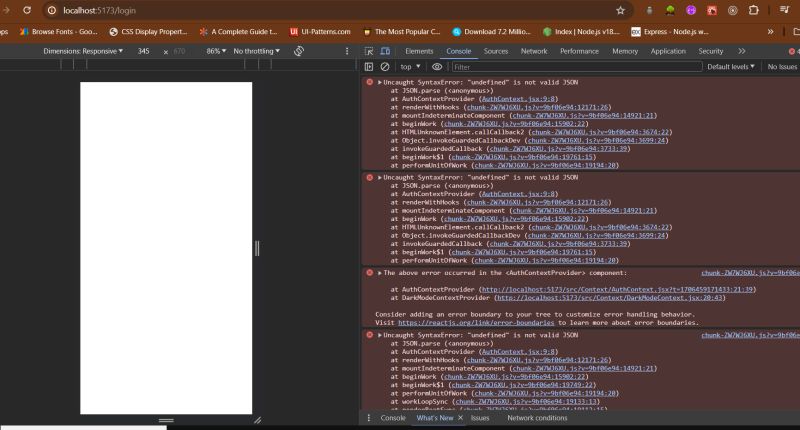Open the drawer Console tab

pos(393,418)
